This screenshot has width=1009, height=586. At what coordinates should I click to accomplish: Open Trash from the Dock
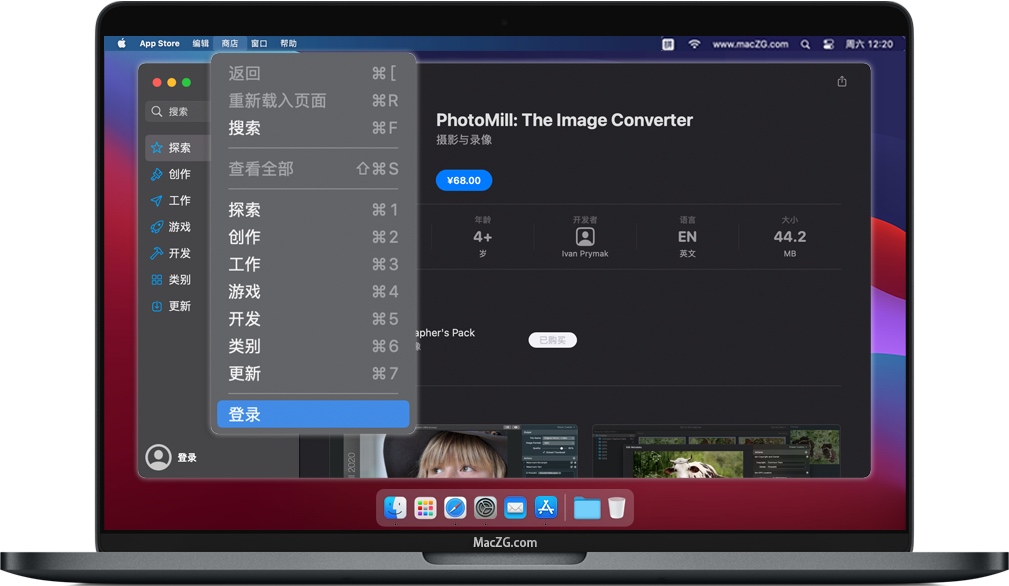(x=617, y=508)
